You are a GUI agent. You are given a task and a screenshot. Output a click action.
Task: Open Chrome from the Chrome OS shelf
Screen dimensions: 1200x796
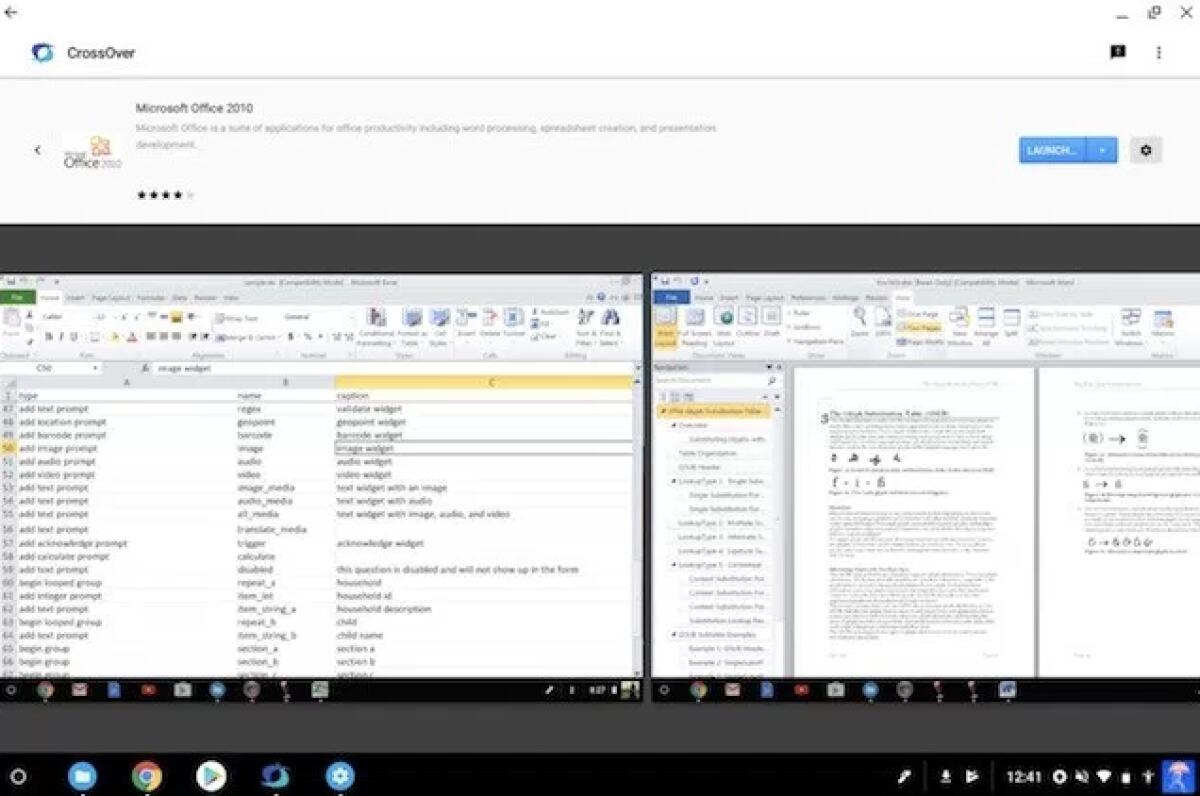[x=148, y=775]
